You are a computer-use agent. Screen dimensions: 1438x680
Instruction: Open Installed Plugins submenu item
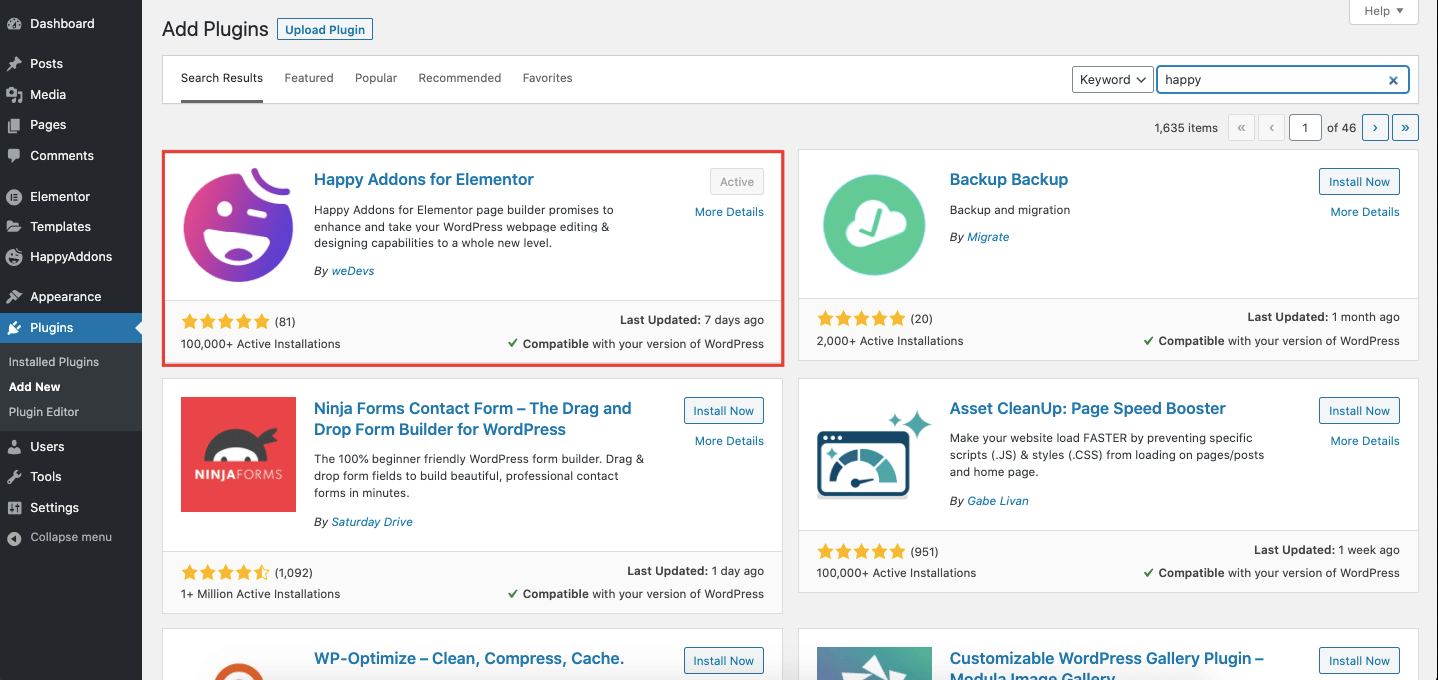[x=54, y=362]
